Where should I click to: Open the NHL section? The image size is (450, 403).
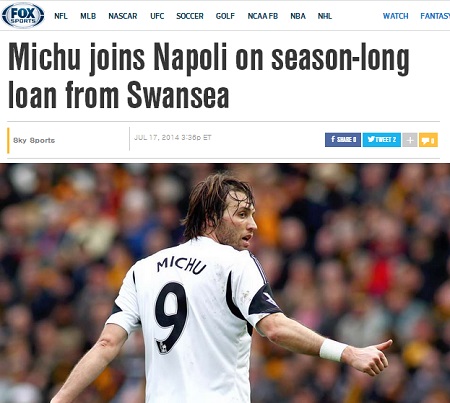(325, 16)
